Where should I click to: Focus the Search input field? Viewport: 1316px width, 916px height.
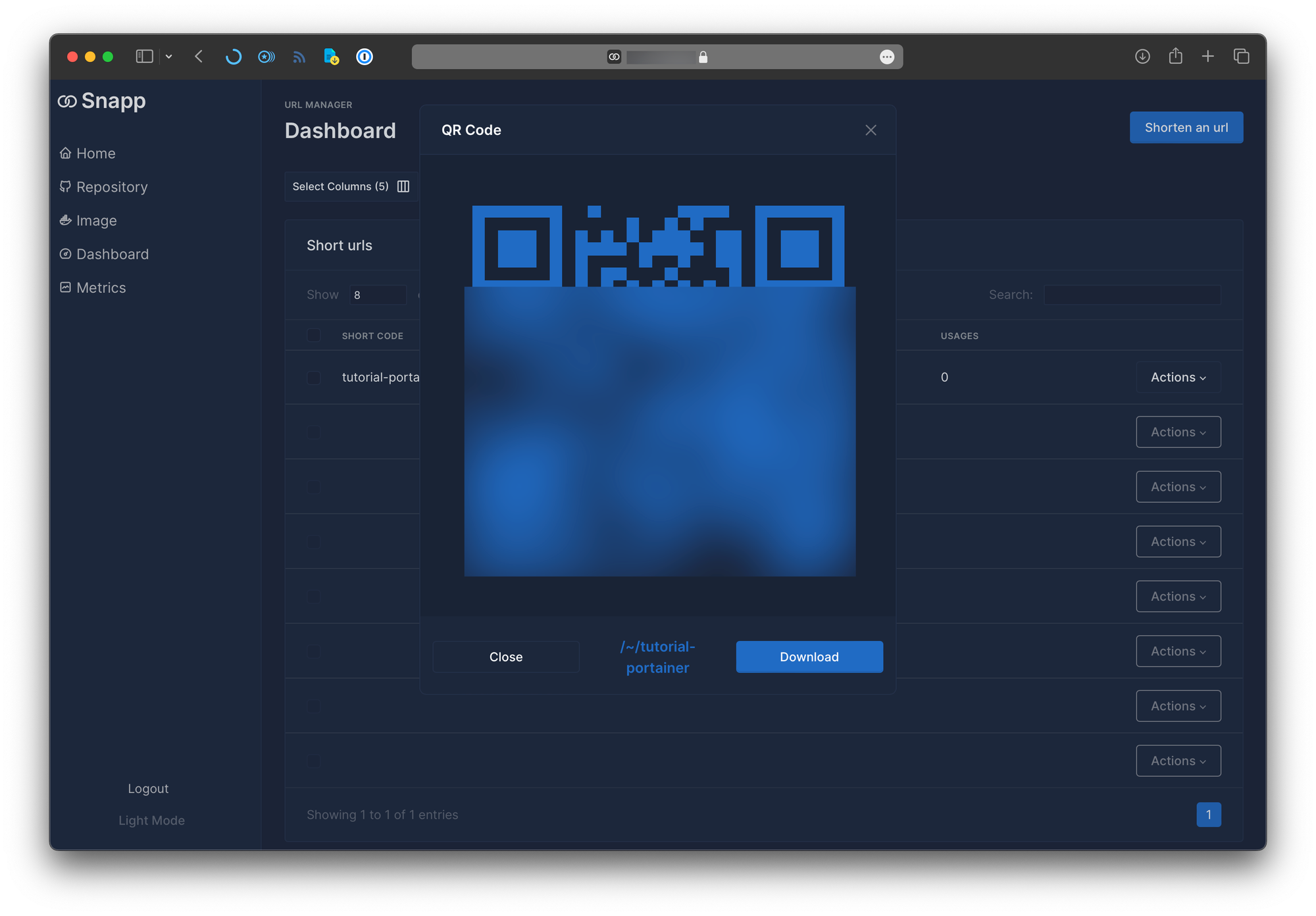click(1132, 295)
